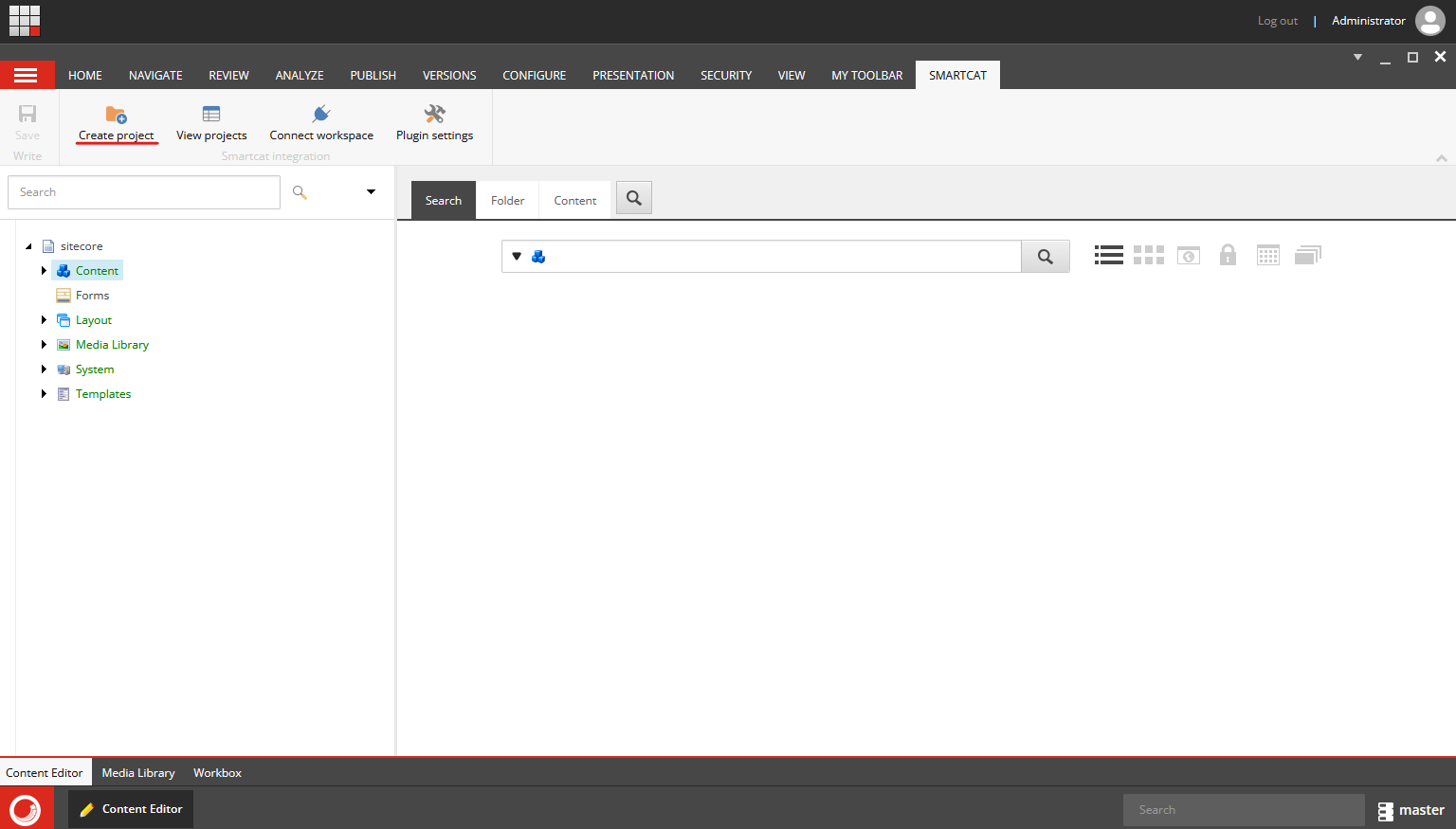Screen dimensions: 1456x829
Task: Open the Sitecore launchpad grid icon
Action: [25, 21]
